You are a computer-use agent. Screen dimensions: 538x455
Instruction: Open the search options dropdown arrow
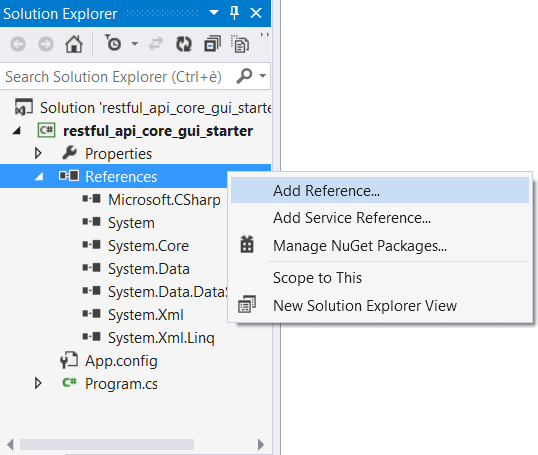click(x=263, y=76)
